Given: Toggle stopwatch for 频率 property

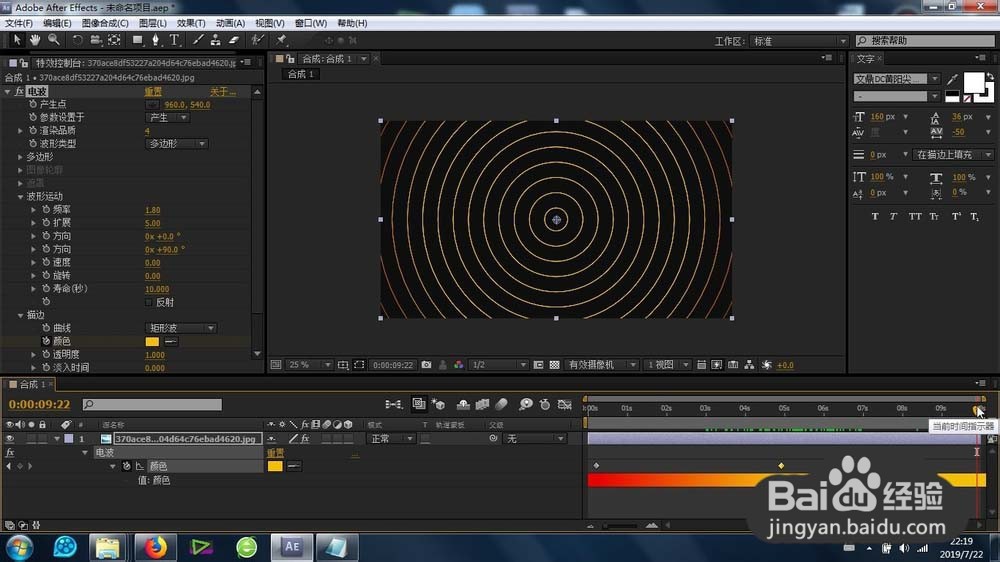Looking at the screenshot, I should click(46, 209).
